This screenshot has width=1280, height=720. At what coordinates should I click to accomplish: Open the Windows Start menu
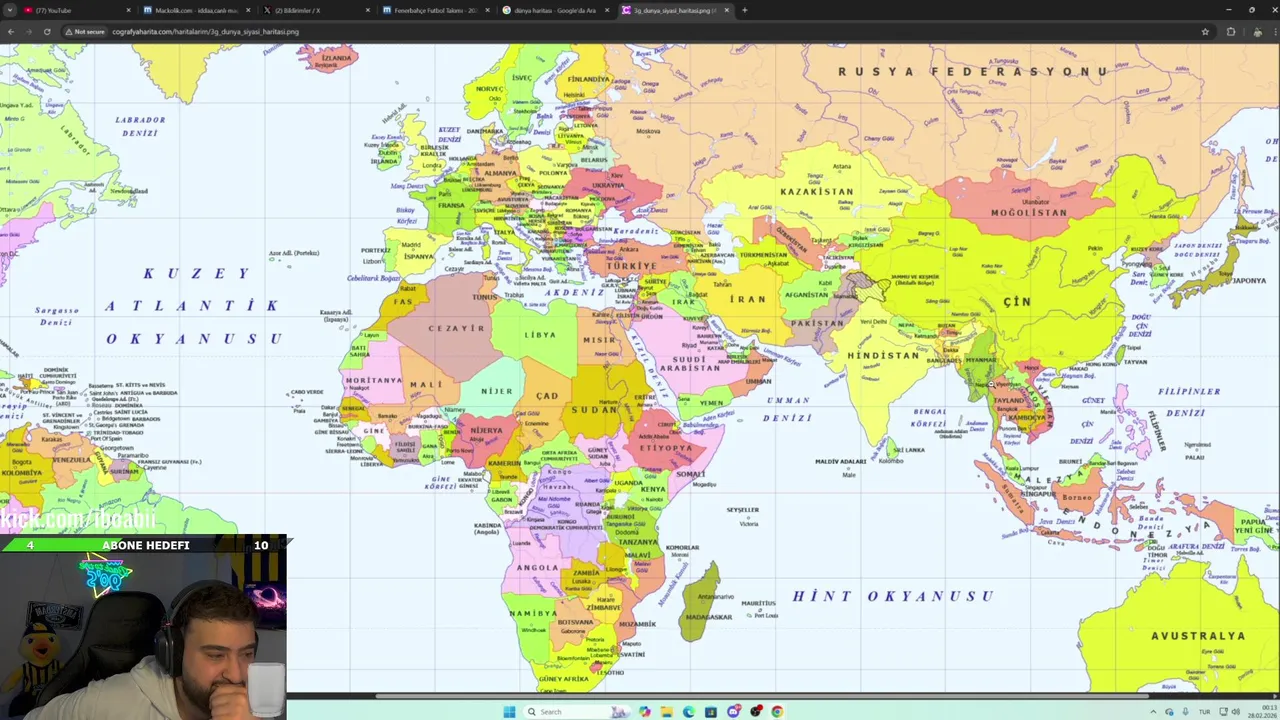(509, 712)
